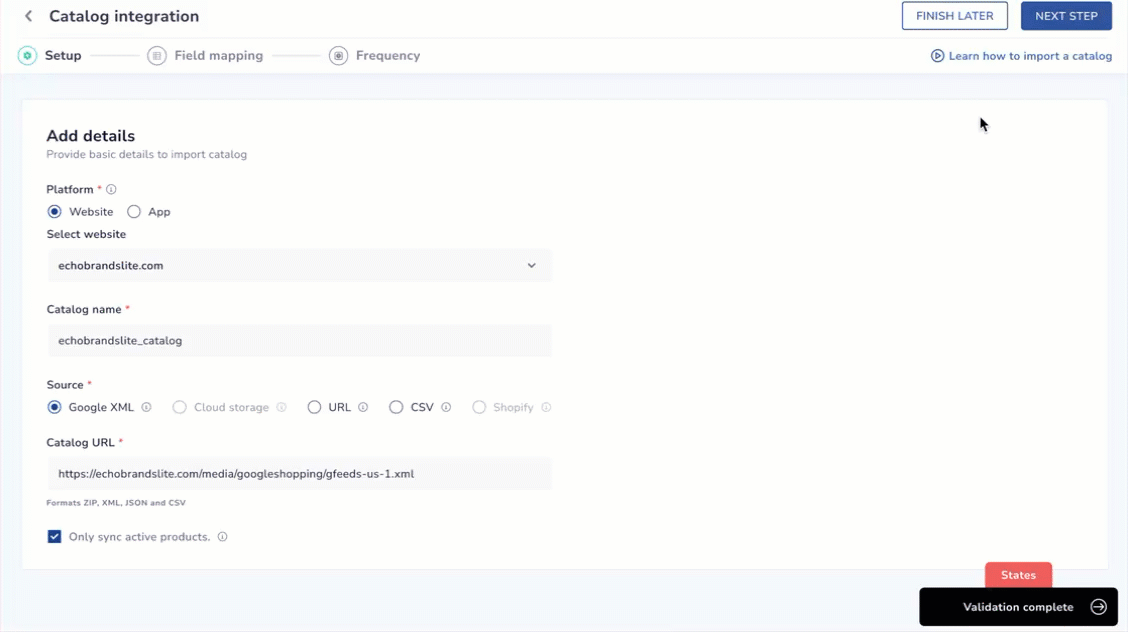The image size is (1128, 632).
Task: Open the CSV source info icon
Action: click(x=446, y=407)
